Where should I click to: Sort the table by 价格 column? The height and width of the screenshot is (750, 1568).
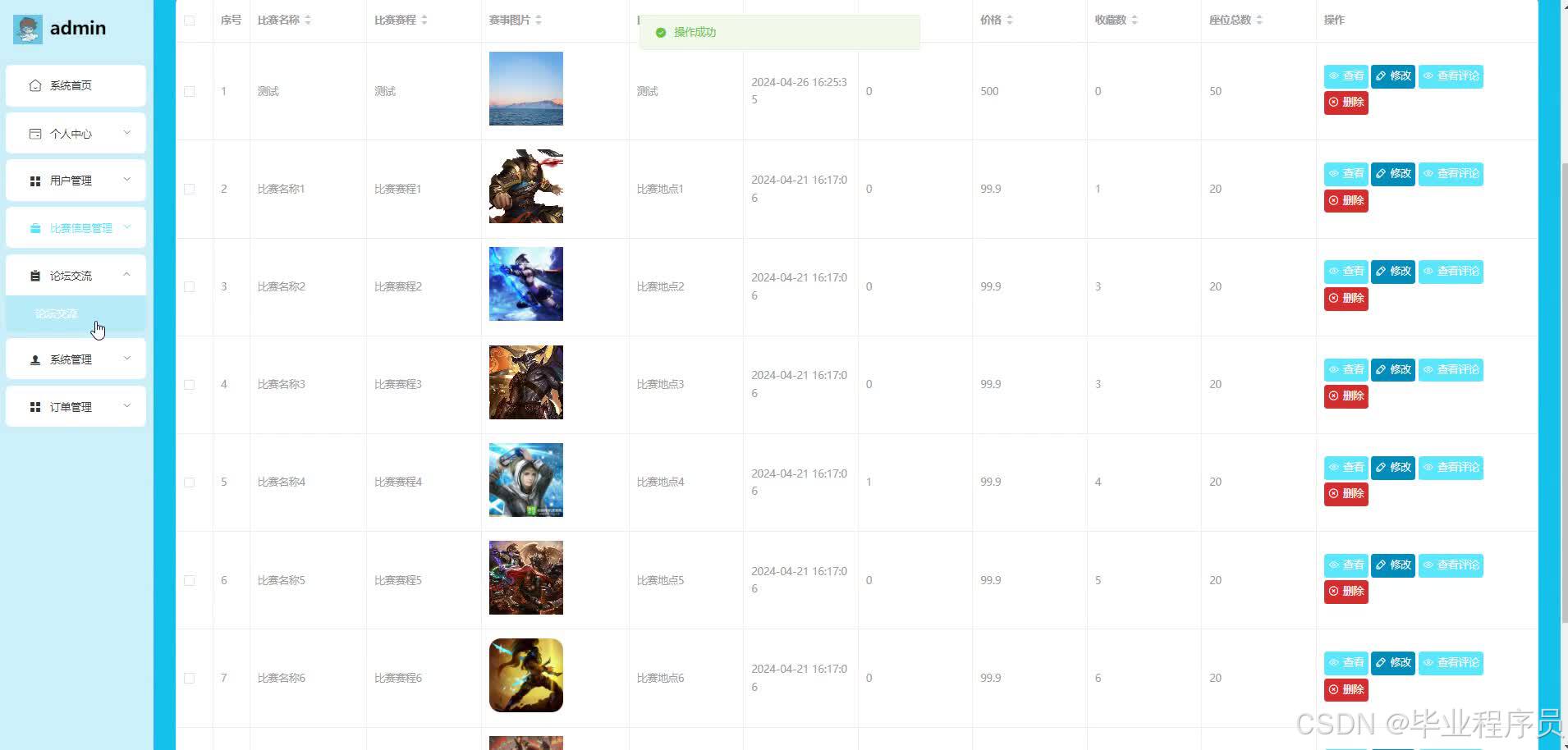(1010, 20)
